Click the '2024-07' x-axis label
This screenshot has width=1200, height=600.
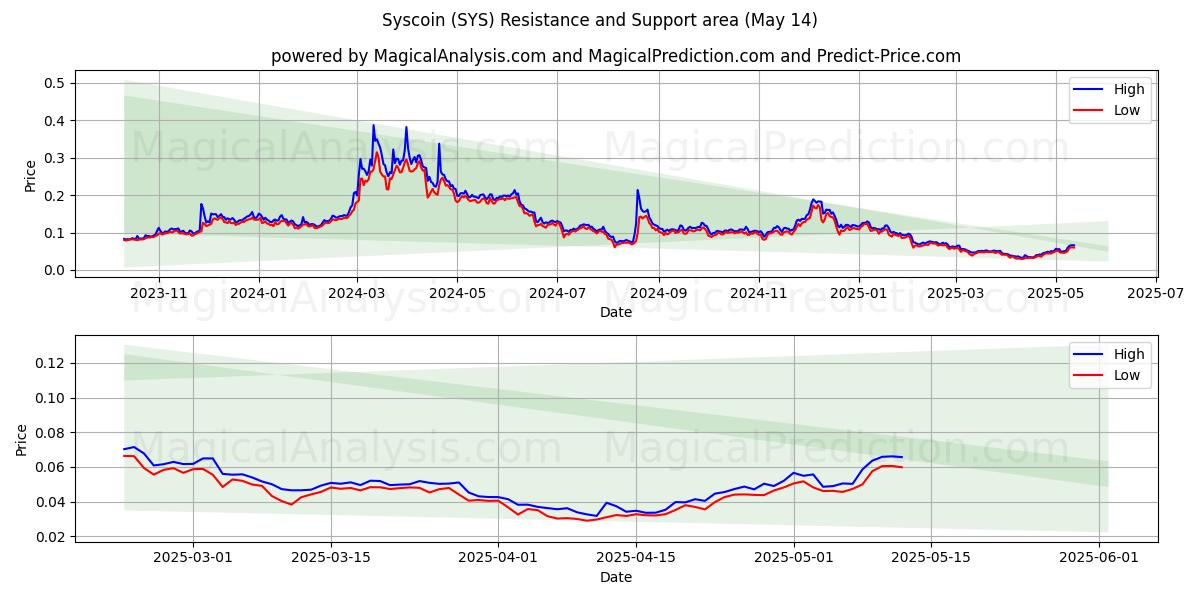coord(557,294)
